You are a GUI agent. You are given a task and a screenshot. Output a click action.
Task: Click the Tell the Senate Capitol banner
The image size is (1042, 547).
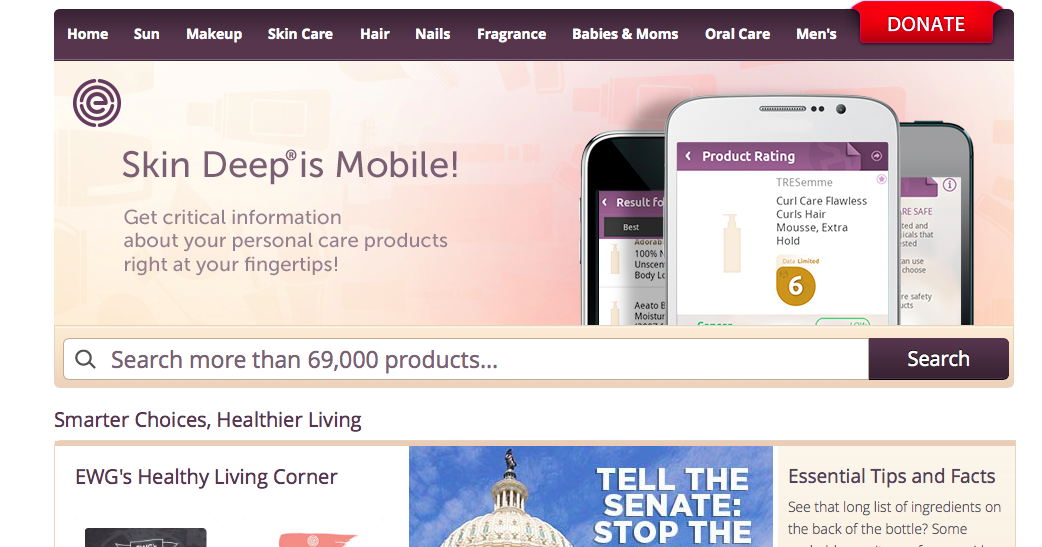point(591,496)
